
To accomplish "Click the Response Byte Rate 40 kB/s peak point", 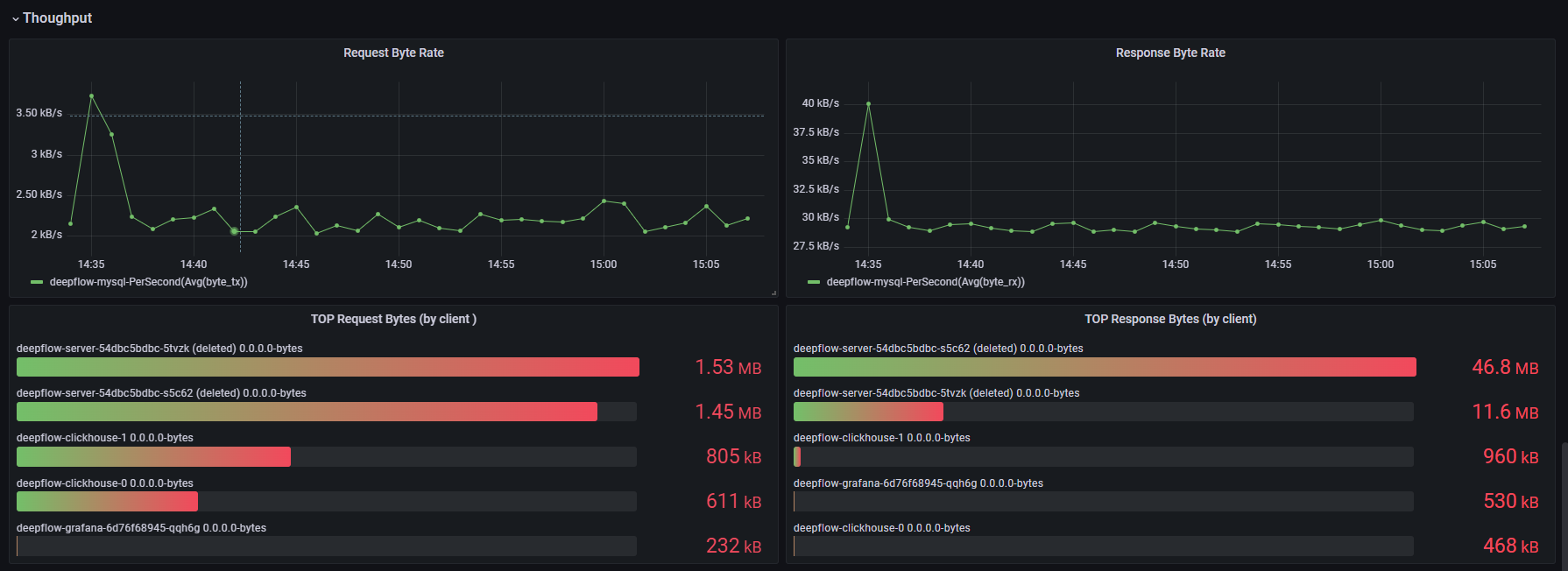I will click(868, 104).
